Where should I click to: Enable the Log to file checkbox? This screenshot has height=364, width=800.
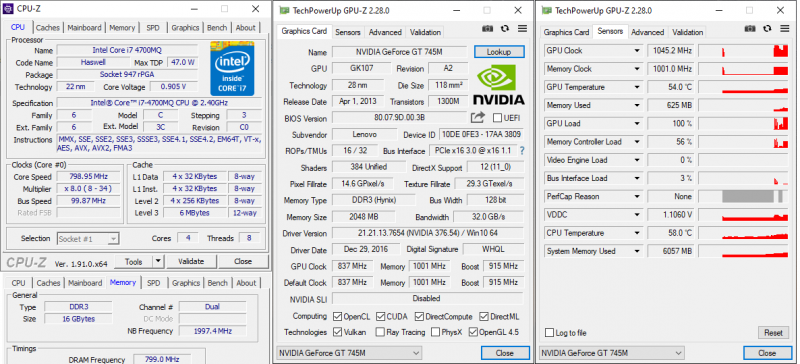[549, 333]
